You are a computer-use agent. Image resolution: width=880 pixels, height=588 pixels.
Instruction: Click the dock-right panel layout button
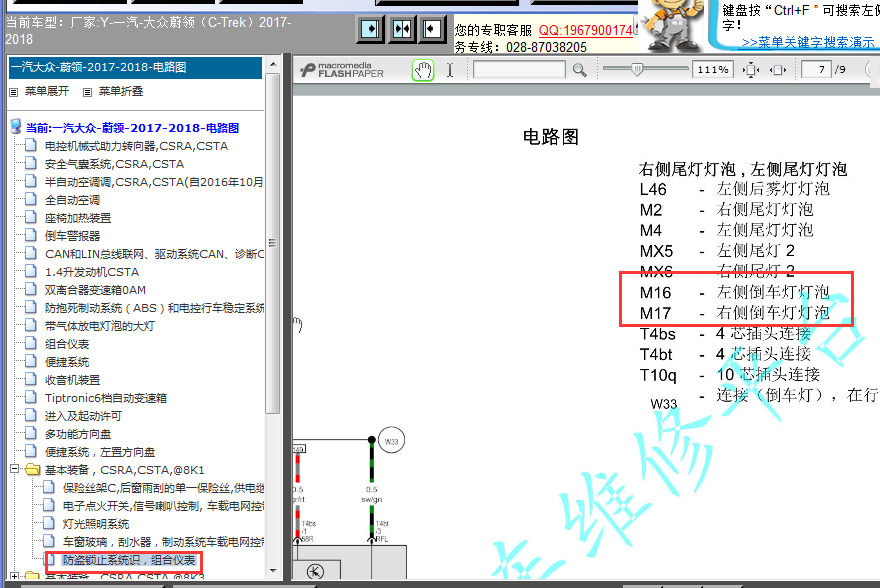tap(432, 29)
